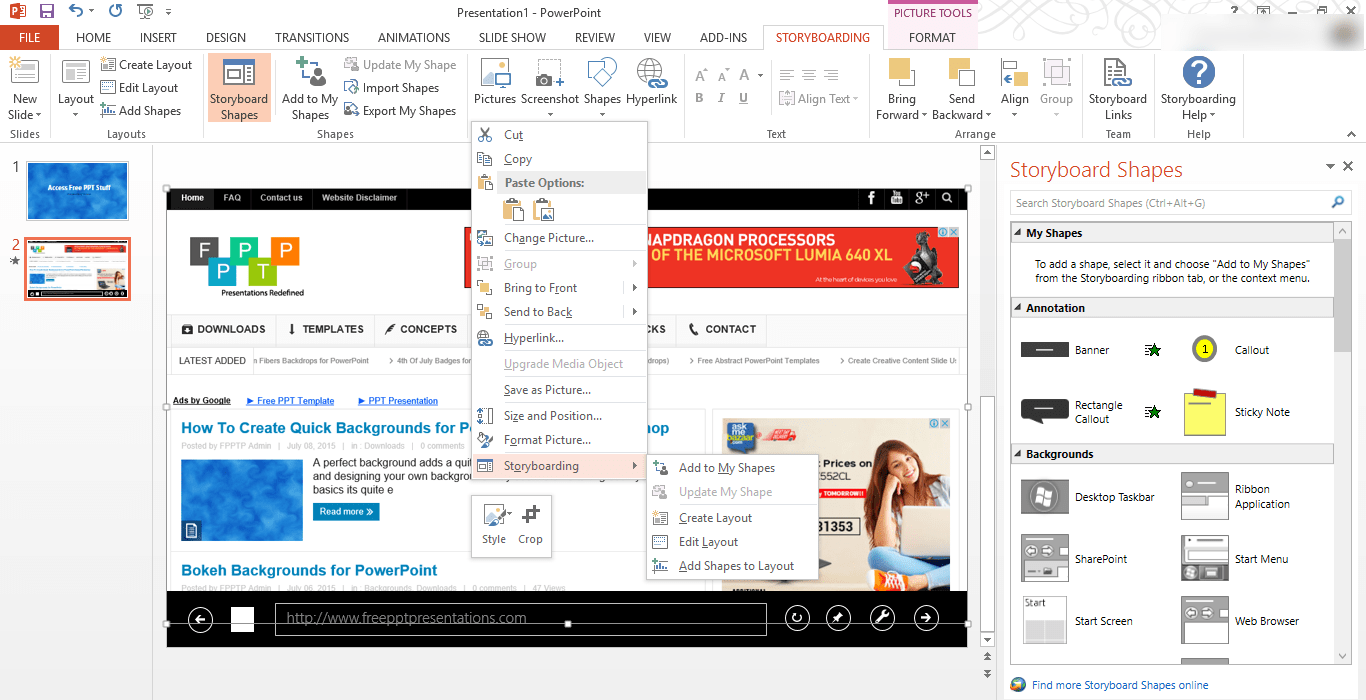Select slide 1 thumbnail in the slide panel
Image resolution: width=1366 pixels, height=700 pixels.
(78, 191)
